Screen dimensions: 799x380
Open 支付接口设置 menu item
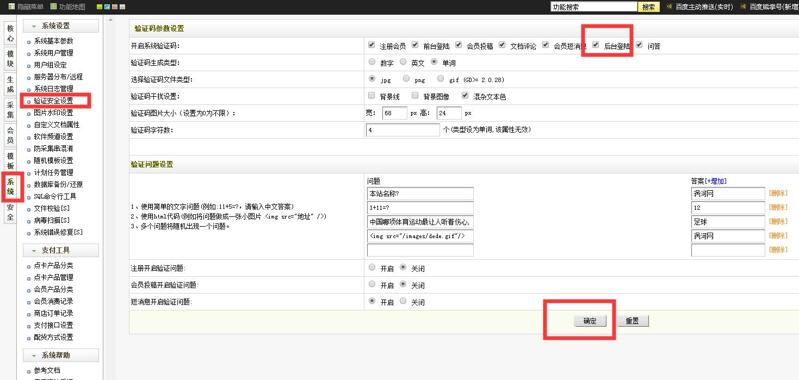54,325
